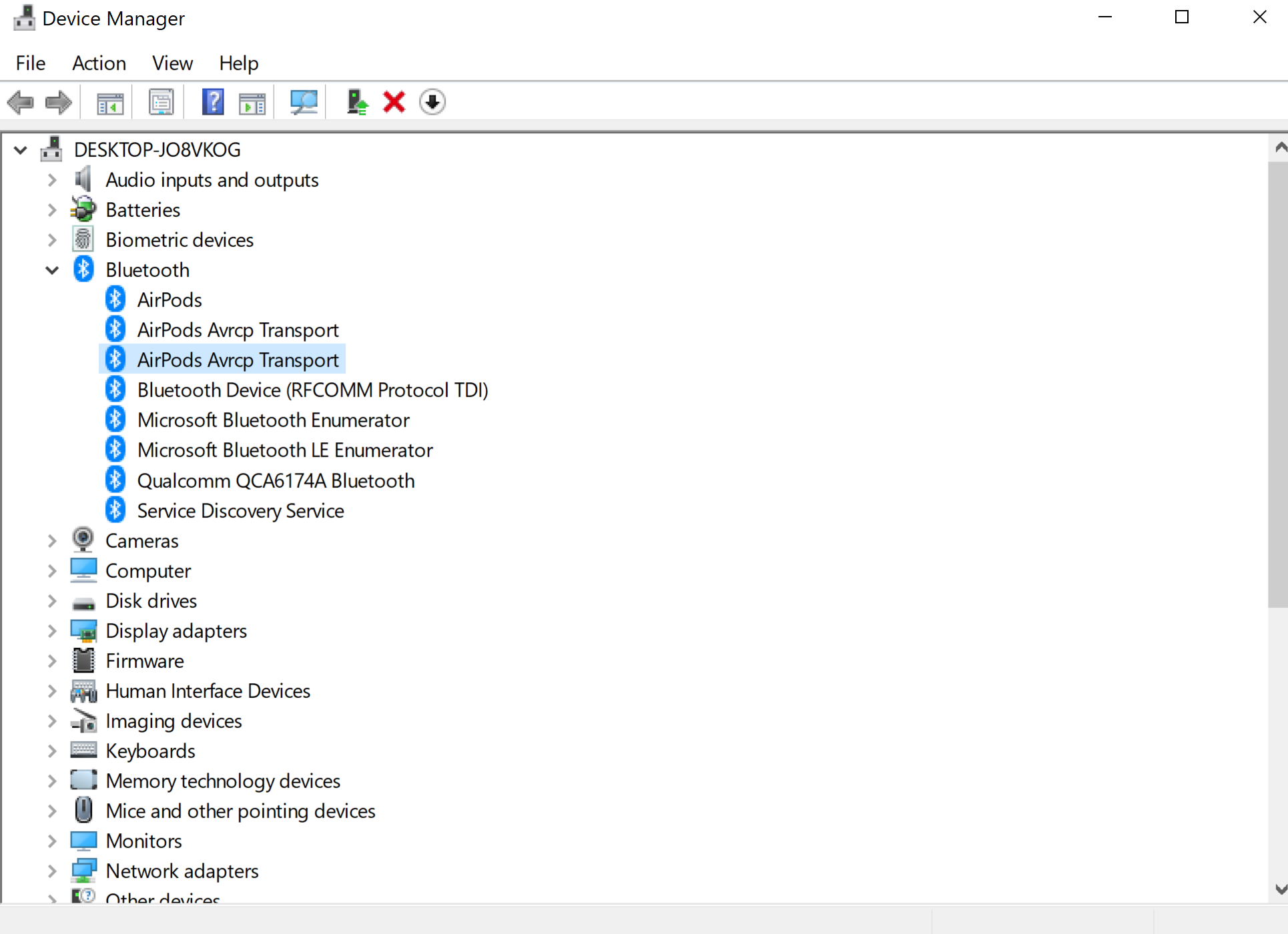
Task: Expand the Network adapters category
Action: [52, 871]
